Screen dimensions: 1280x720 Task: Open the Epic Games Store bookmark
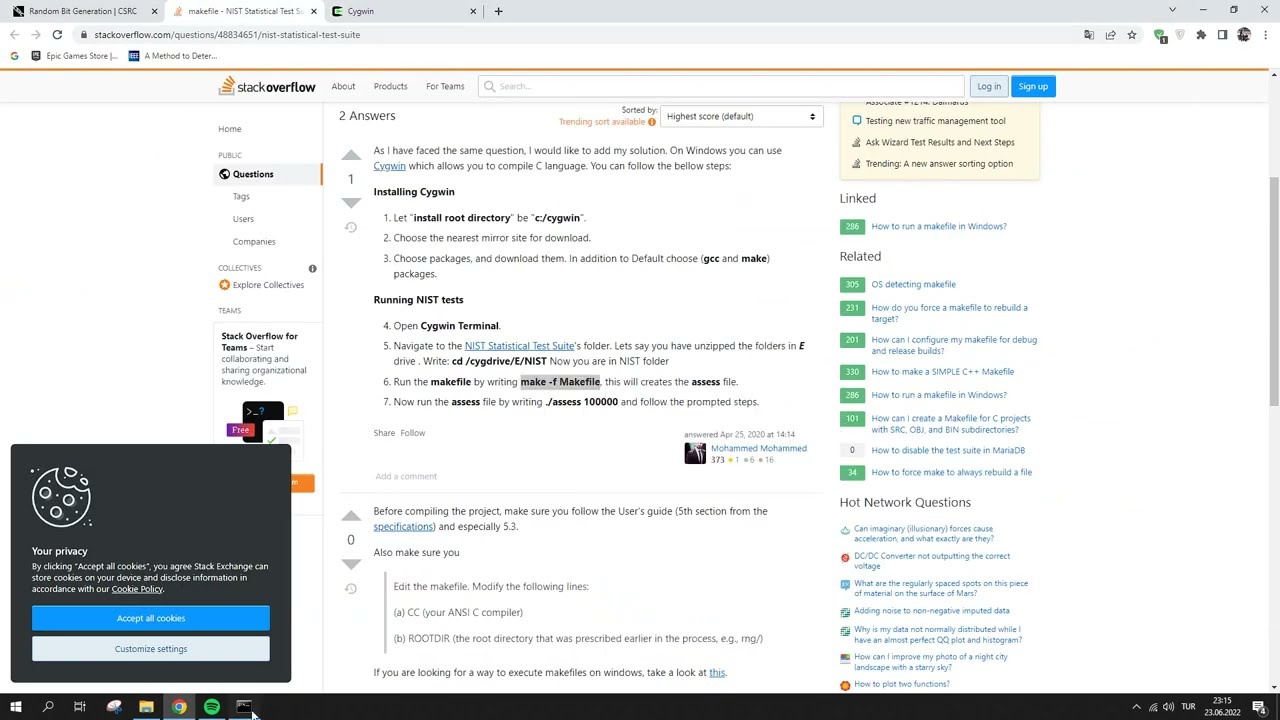[75, 56]
